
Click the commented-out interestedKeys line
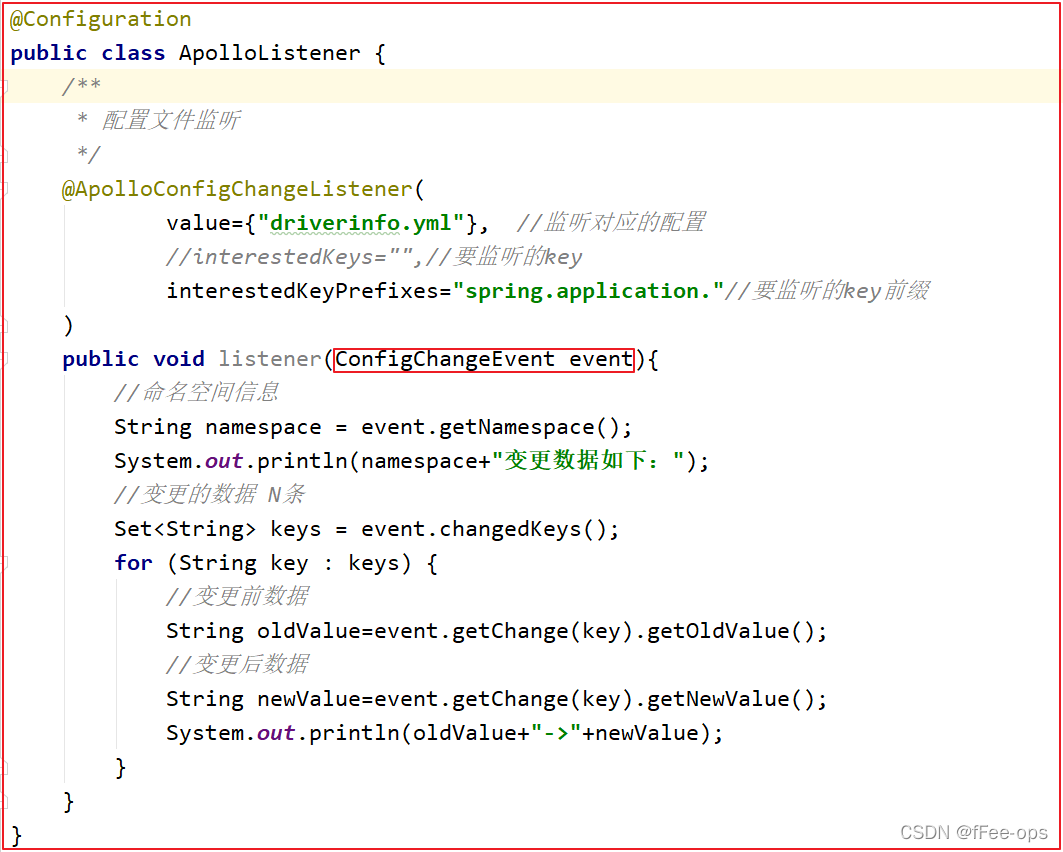pyautogui.click(x=374, y=257)
